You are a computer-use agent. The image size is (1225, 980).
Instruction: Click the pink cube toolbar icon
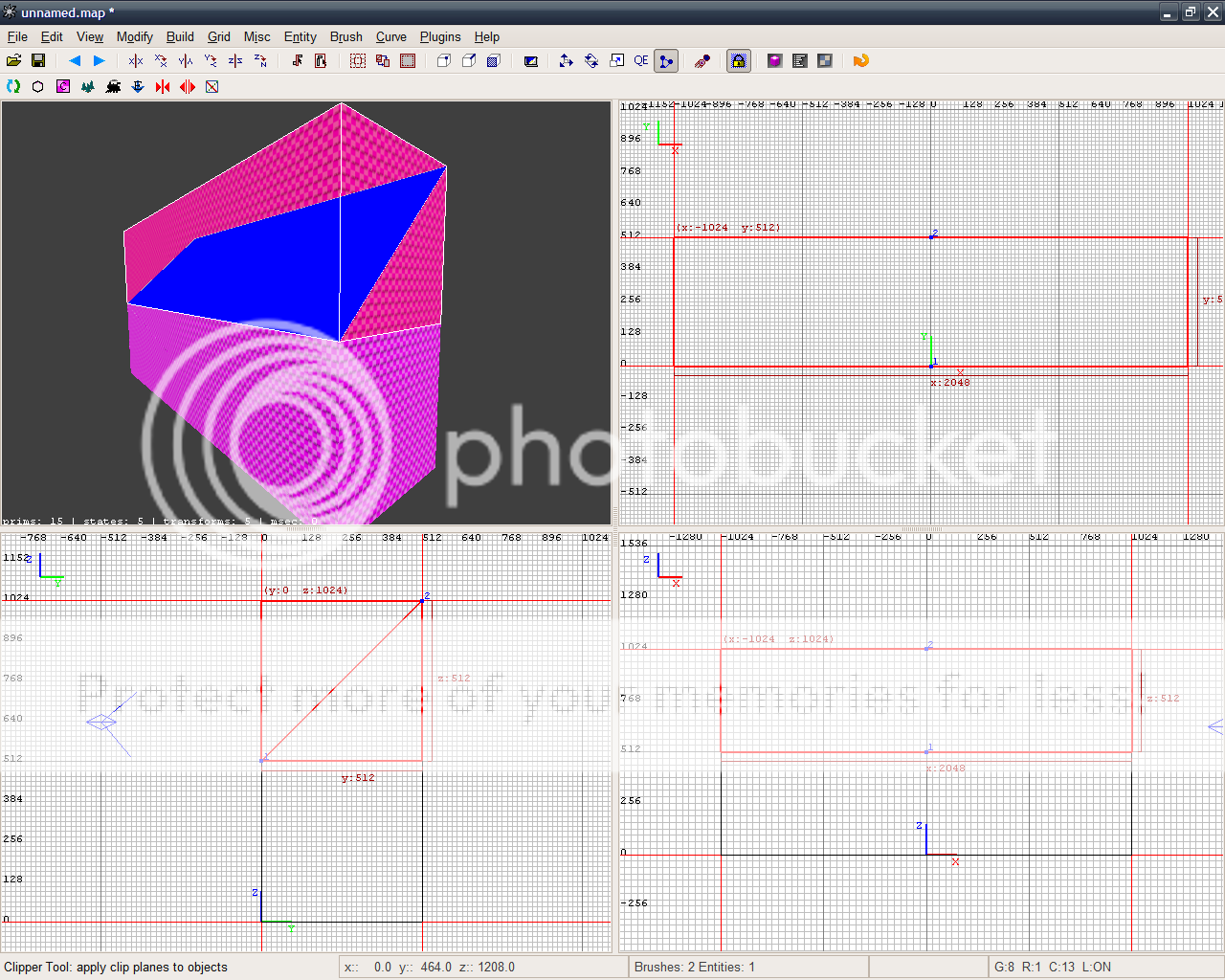[x=774, y=60]
